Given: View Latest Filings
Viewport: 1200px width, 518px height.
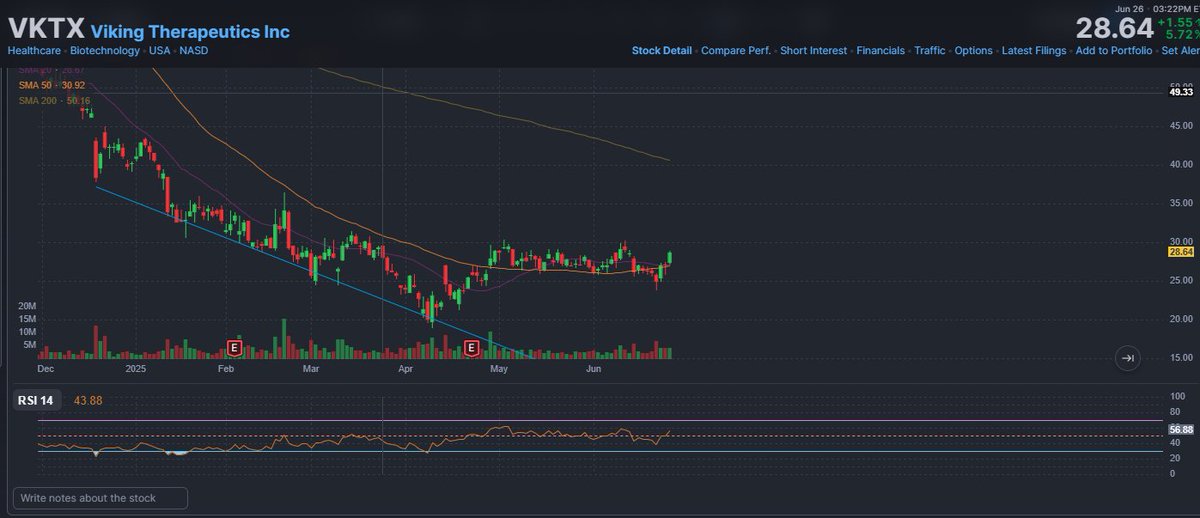Looking at the screenshot, I should tap(1034, 51).
